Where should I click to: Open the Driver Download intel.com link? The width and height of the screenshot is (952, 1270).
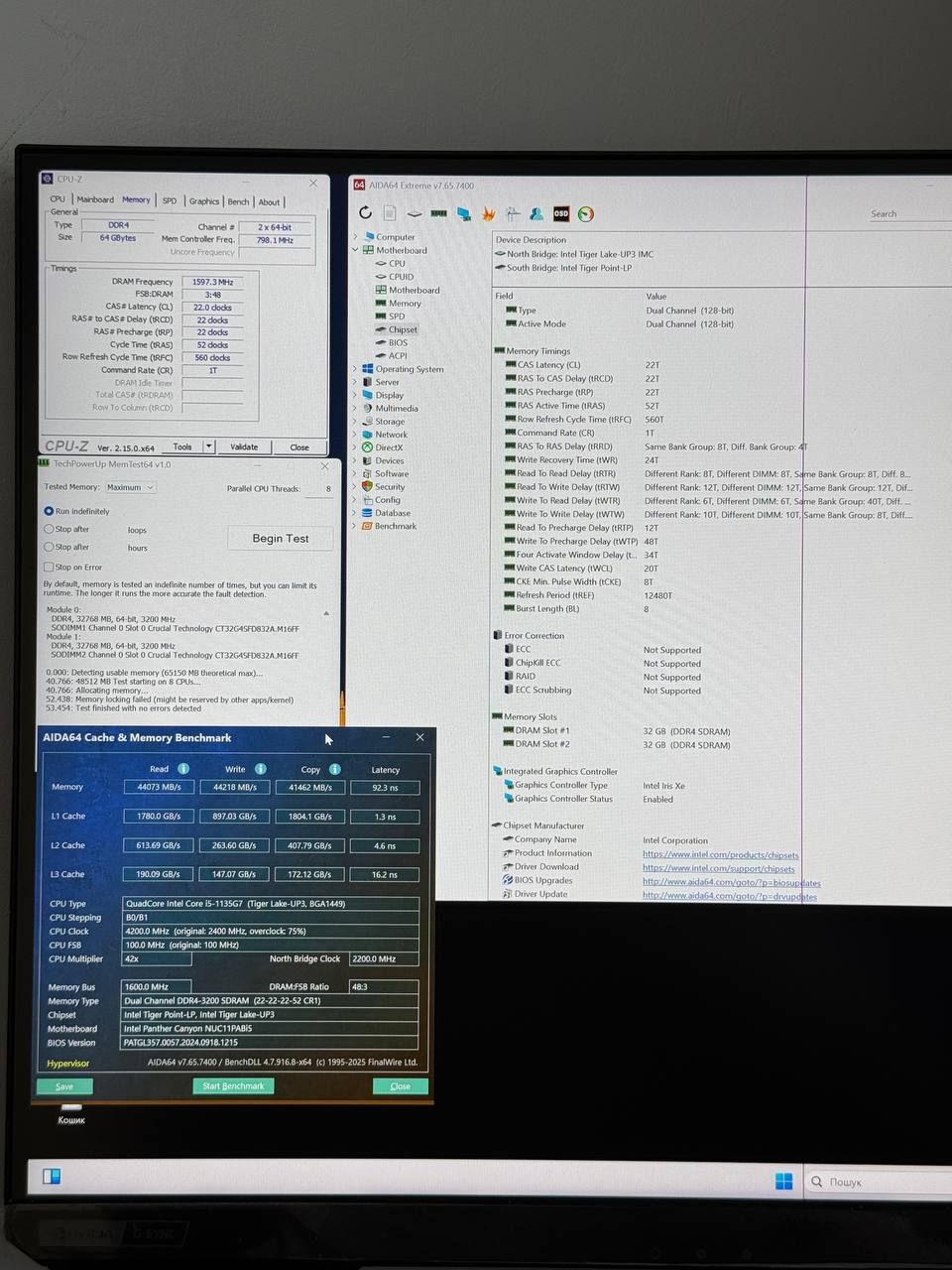719,868
